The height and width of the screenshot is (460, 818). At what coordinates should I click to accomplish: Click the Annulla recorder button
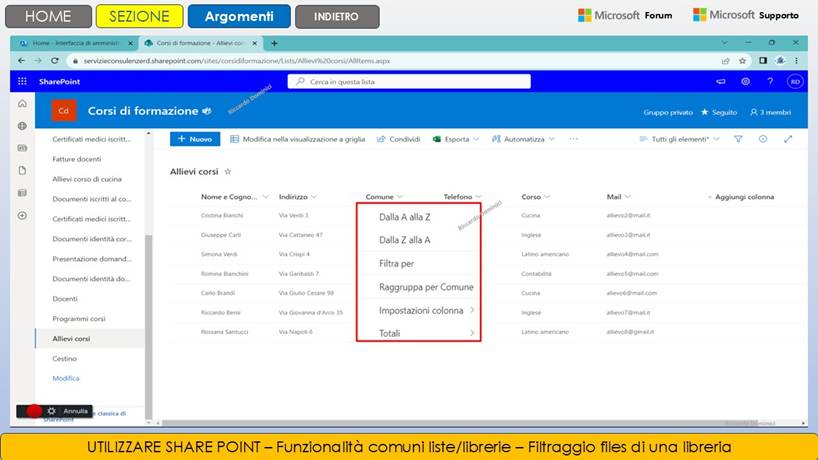click(75, 411)
